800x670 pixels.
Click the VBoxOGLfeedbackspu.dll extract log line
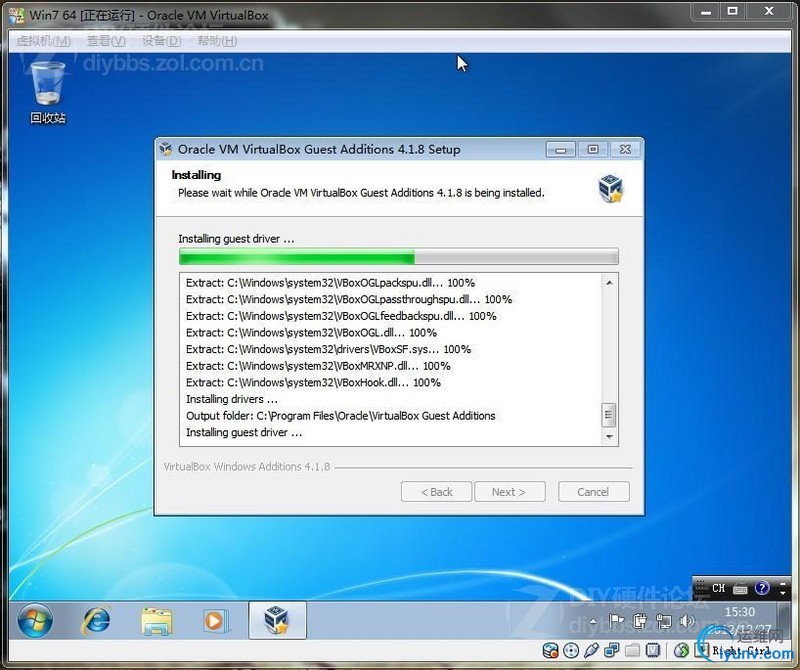coord(341,316)
